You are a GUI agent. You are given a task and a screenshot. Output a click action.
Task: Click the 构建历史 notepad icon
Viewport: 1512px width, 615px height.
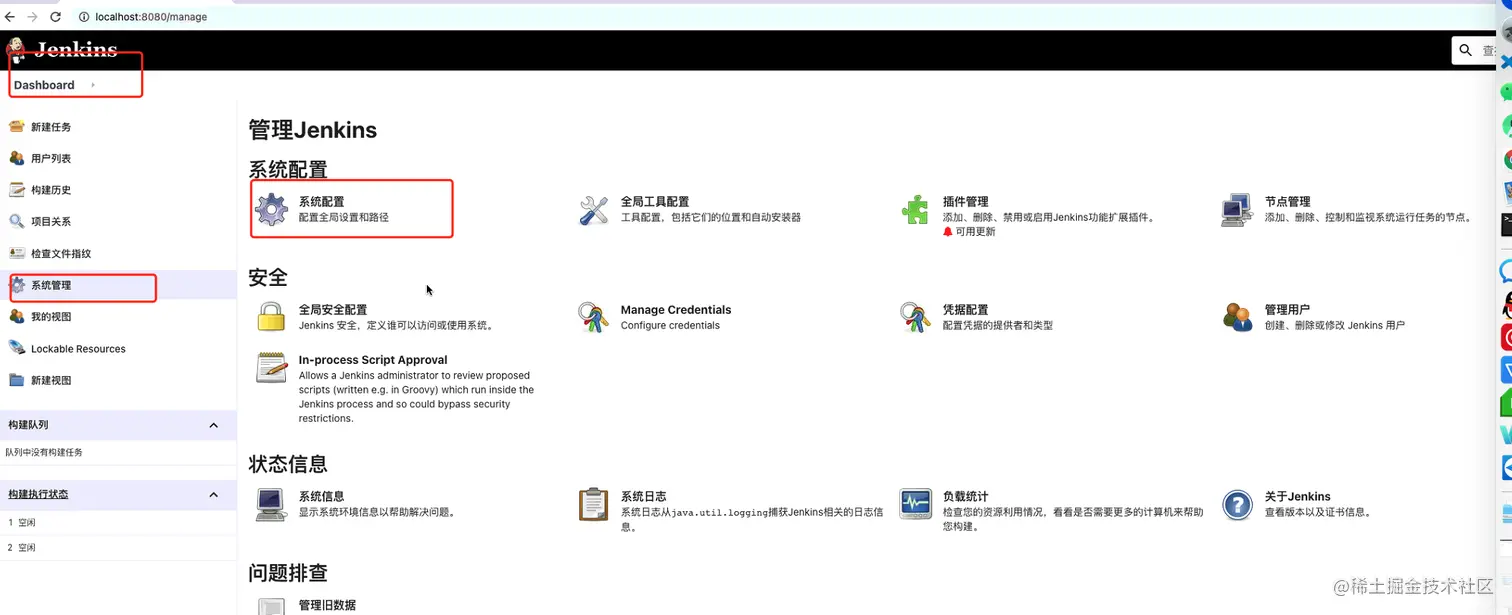coord(16,190)
